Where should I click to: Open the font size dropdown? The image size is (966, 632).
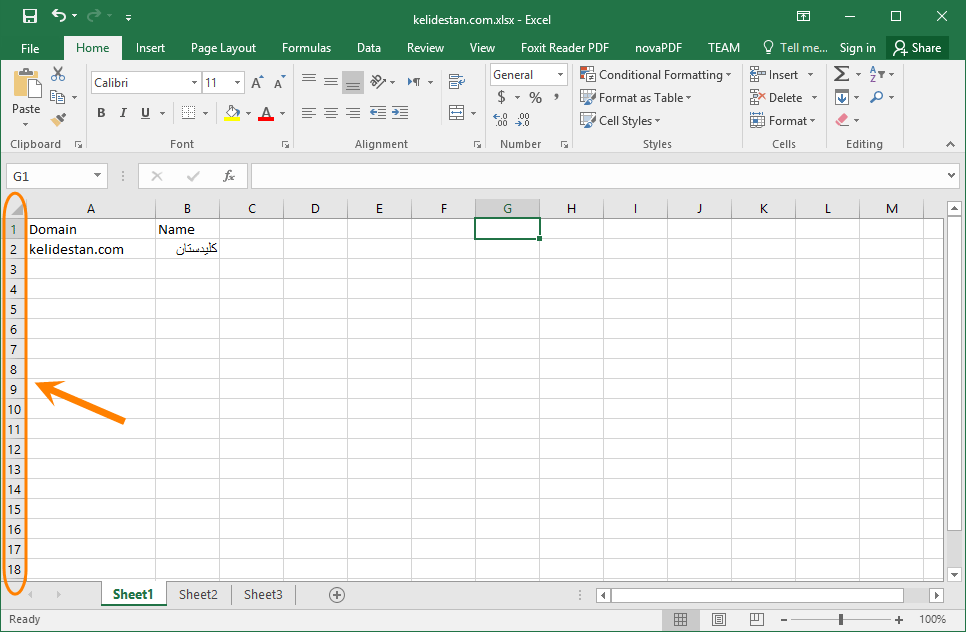click(237, 83)
